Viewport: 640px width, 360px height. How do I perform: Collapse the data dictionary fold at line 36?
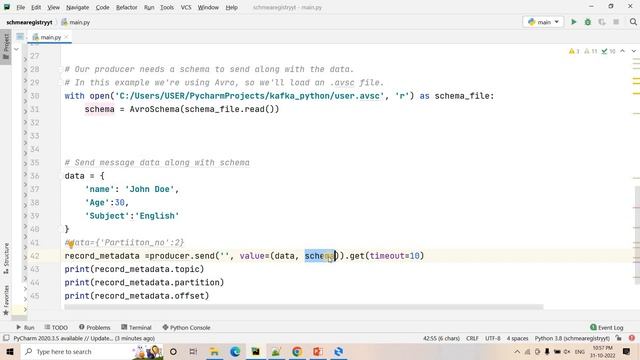61,176
